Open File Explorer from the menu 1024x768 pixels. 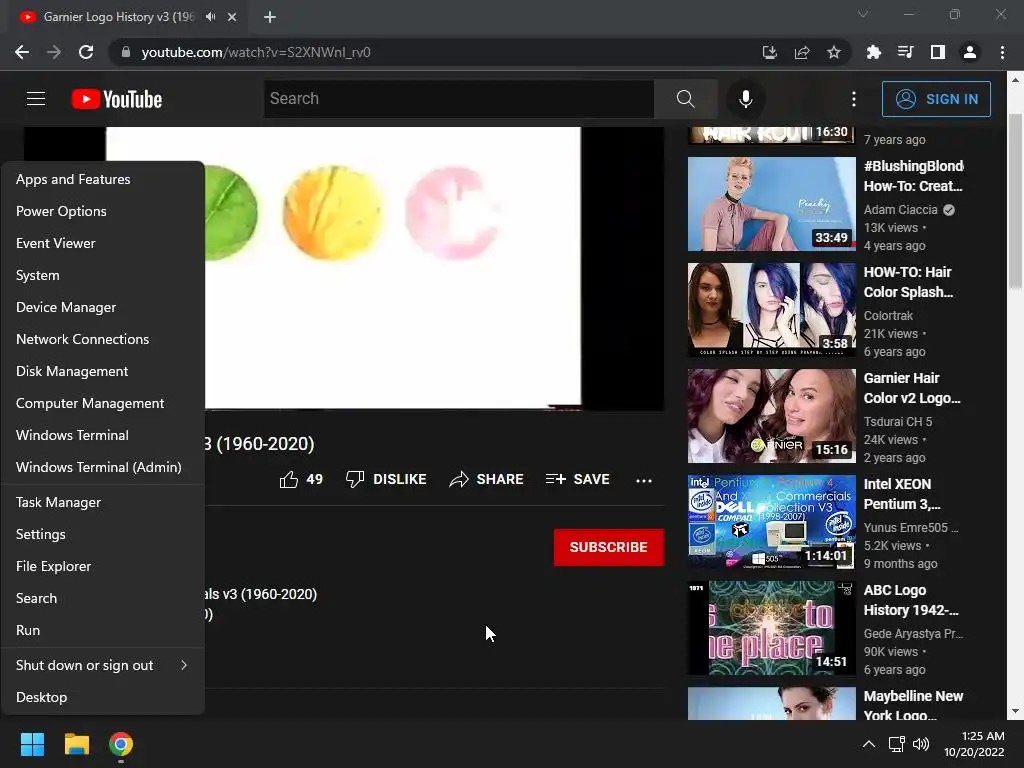pos(103,566)
